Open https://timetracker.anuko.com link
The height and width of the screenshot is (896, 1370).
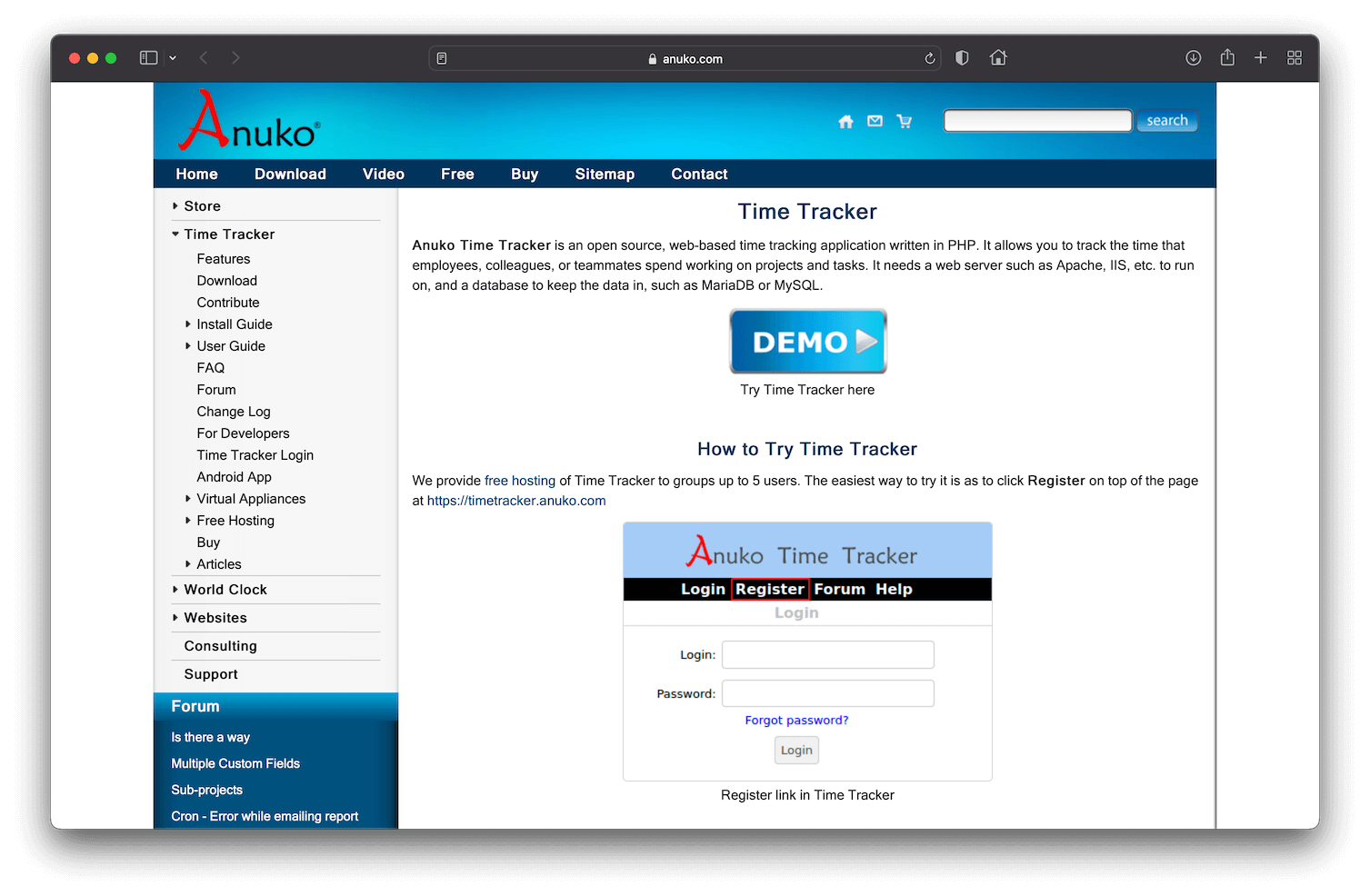click(516, 501)
